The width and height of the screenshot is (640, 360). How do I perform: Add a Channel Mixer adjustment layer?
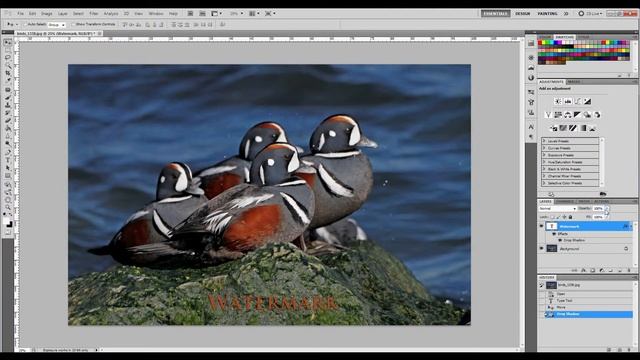(x=597, y=115)
